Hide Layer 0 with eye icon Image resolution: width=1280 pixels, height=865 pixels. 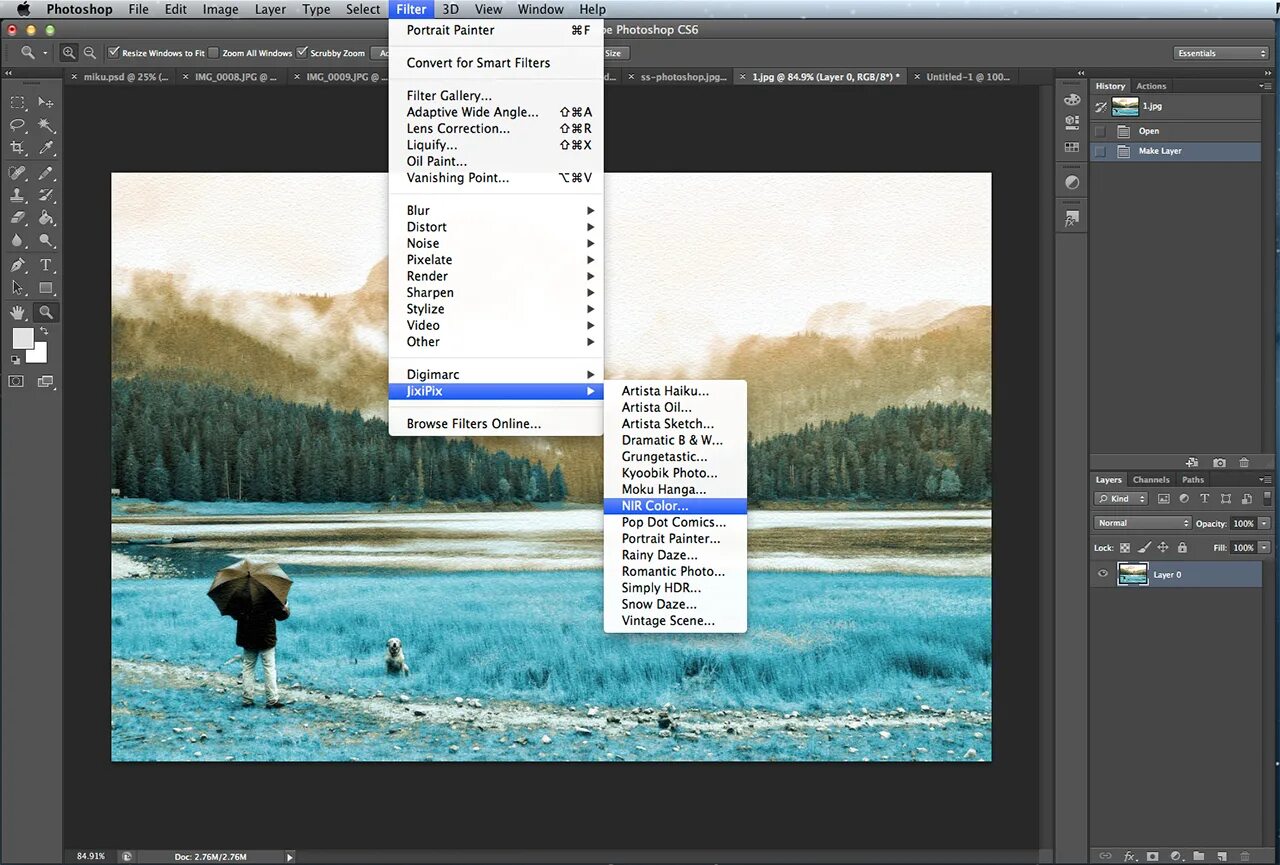1103,574
